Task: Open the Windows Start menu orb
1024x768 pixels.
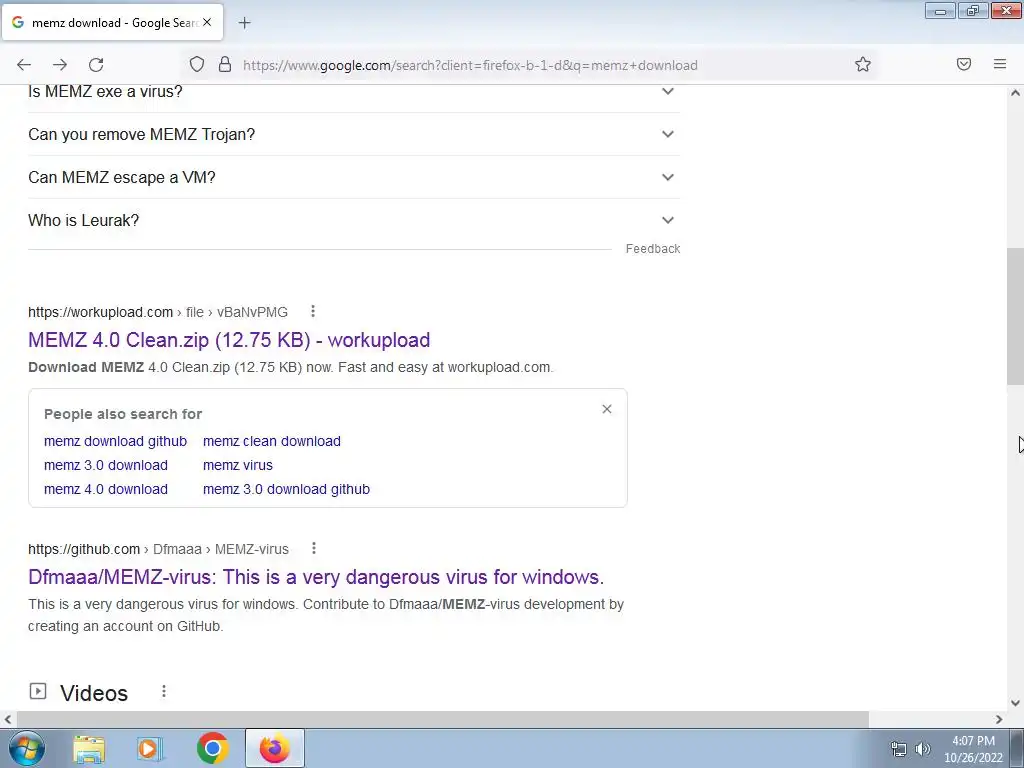Action: pyautogui.click(x=27, y=748)
